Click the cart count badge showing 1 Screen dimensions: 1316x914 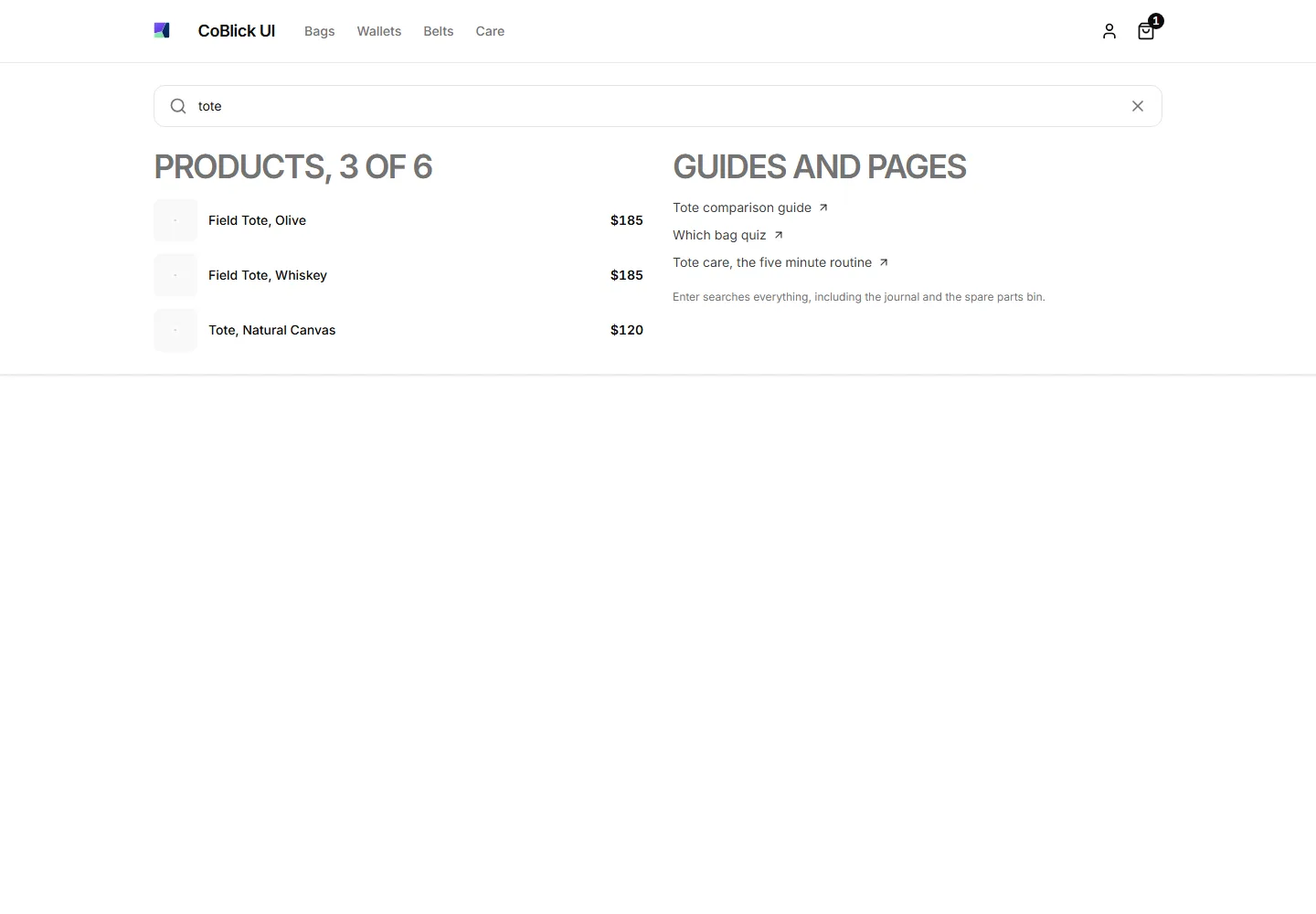pos(1156,21)
